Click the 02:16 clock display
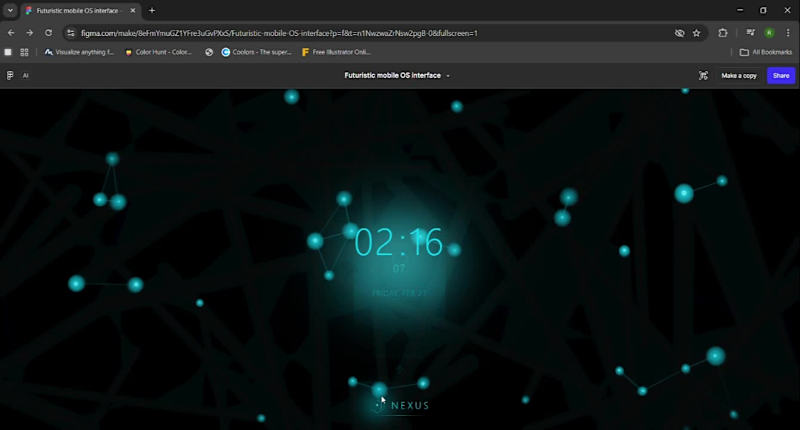Viewport: 800px width, 430px height. (398, 242)
